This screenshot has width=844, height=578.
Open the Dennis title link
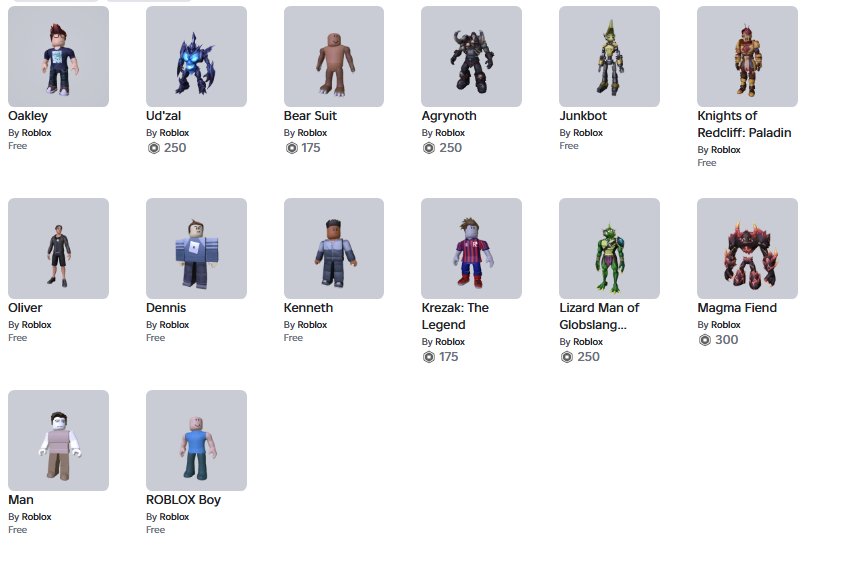(x=166, y=308)
